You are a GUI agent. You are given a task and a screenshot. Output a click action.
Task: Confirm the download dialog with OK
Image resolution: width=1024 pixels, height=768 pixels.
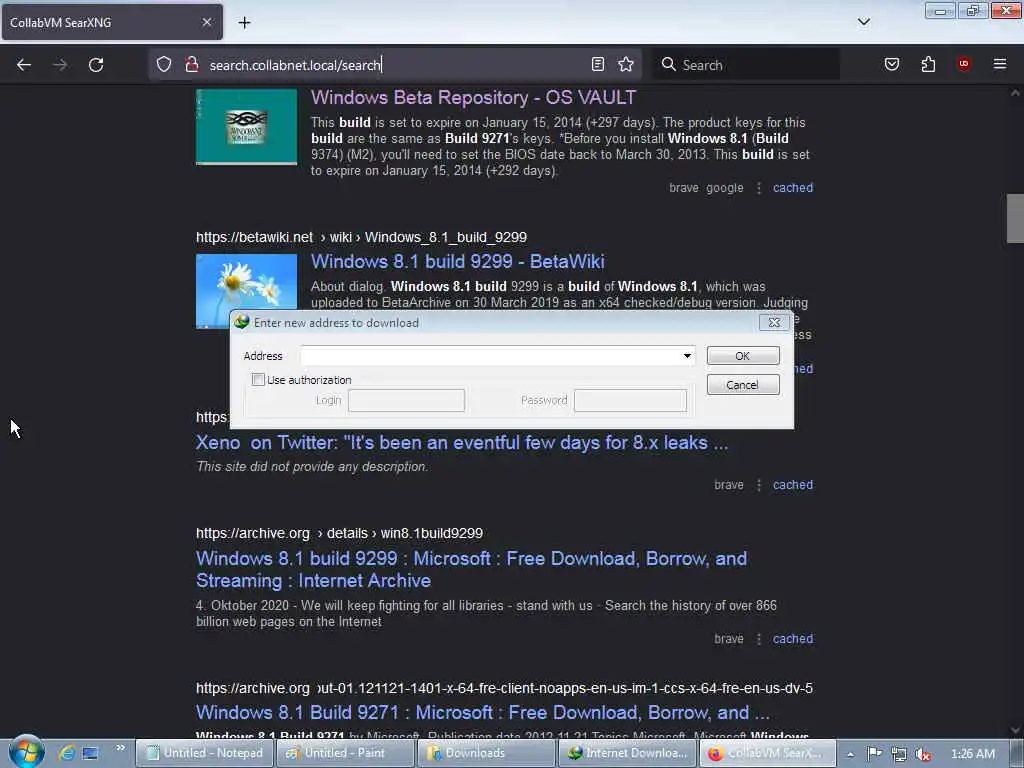pyautogui.click(x=743, y=356)
